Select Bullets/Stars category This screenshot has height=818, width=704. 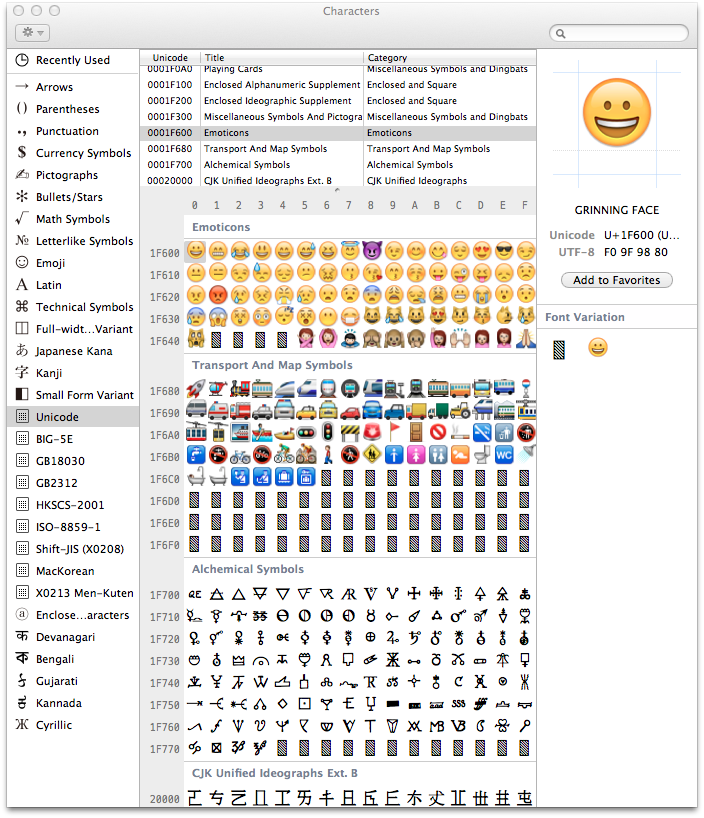tap(73, 197)
